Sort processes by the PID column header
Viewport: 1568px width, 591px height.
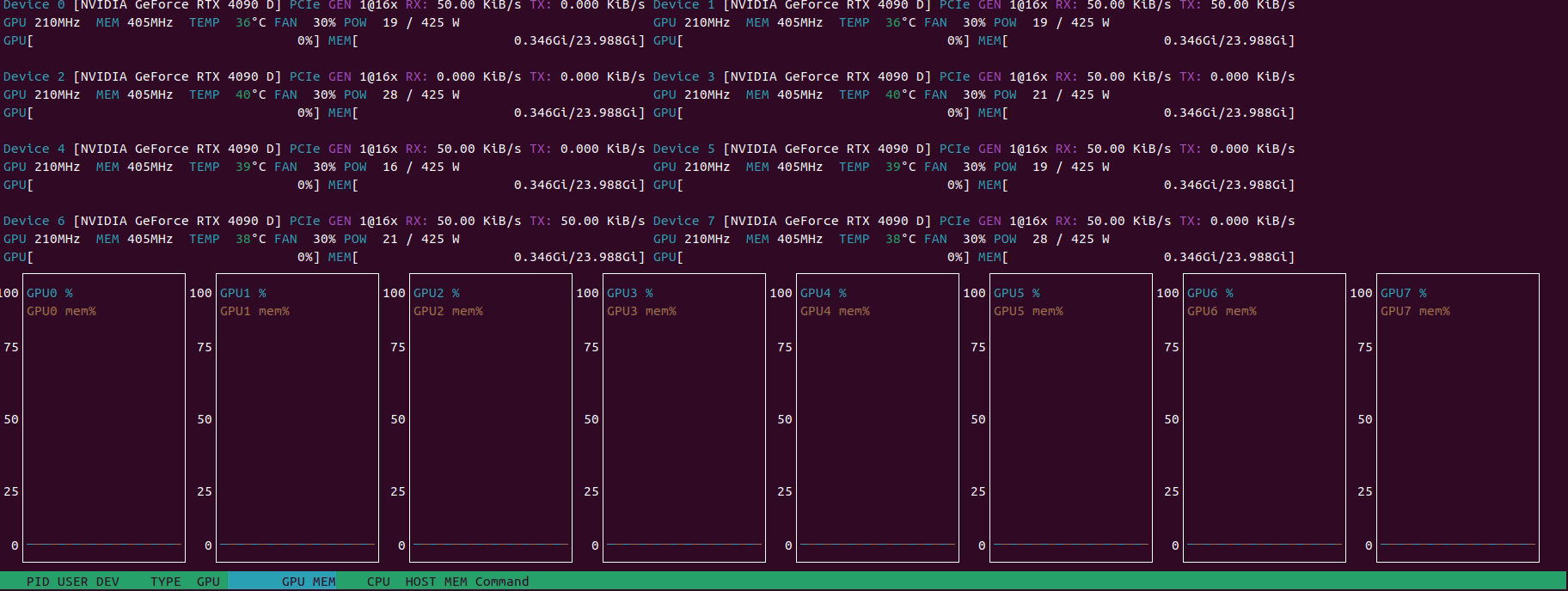[38, 582]
